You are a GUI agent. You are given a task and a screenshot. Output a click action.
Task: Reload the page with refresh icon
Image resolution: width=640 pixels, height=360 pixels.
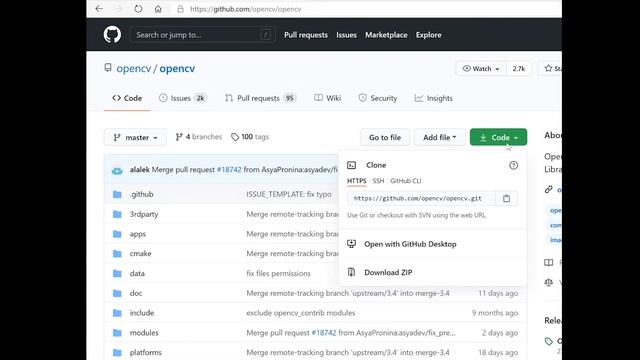click(138, 9)
